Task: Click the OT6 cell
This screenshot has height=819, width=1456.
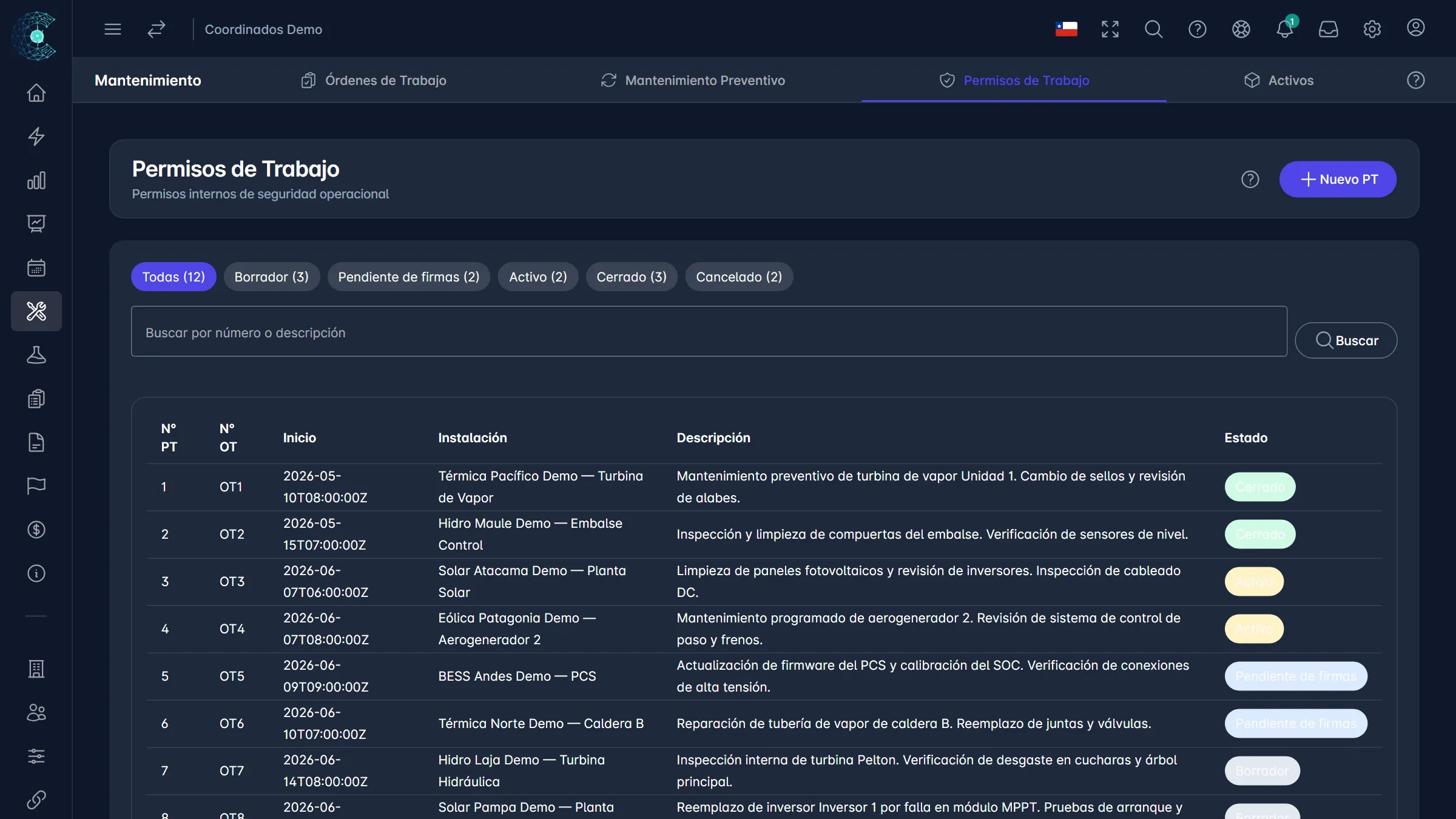Action: [232, 724]
